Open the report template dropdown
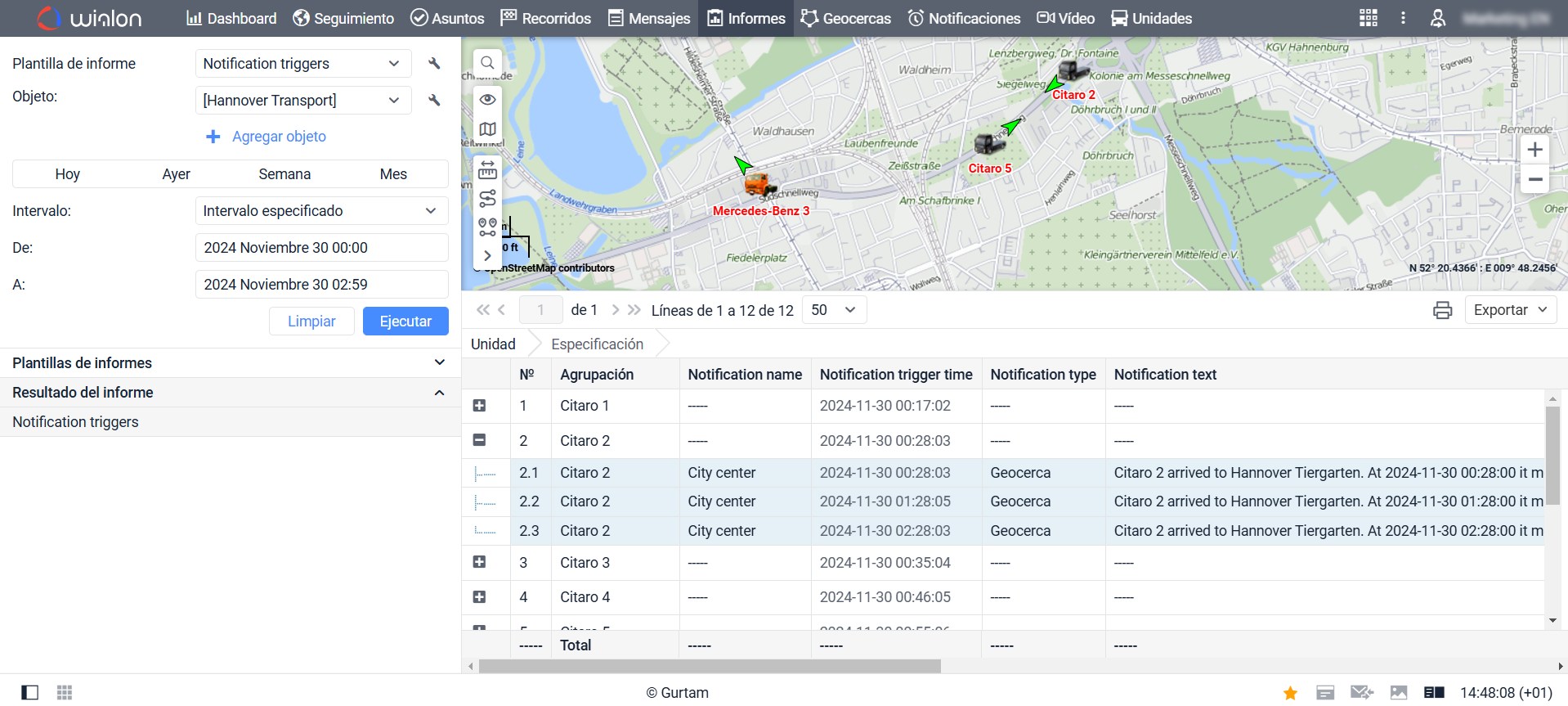 click(302, 63)
